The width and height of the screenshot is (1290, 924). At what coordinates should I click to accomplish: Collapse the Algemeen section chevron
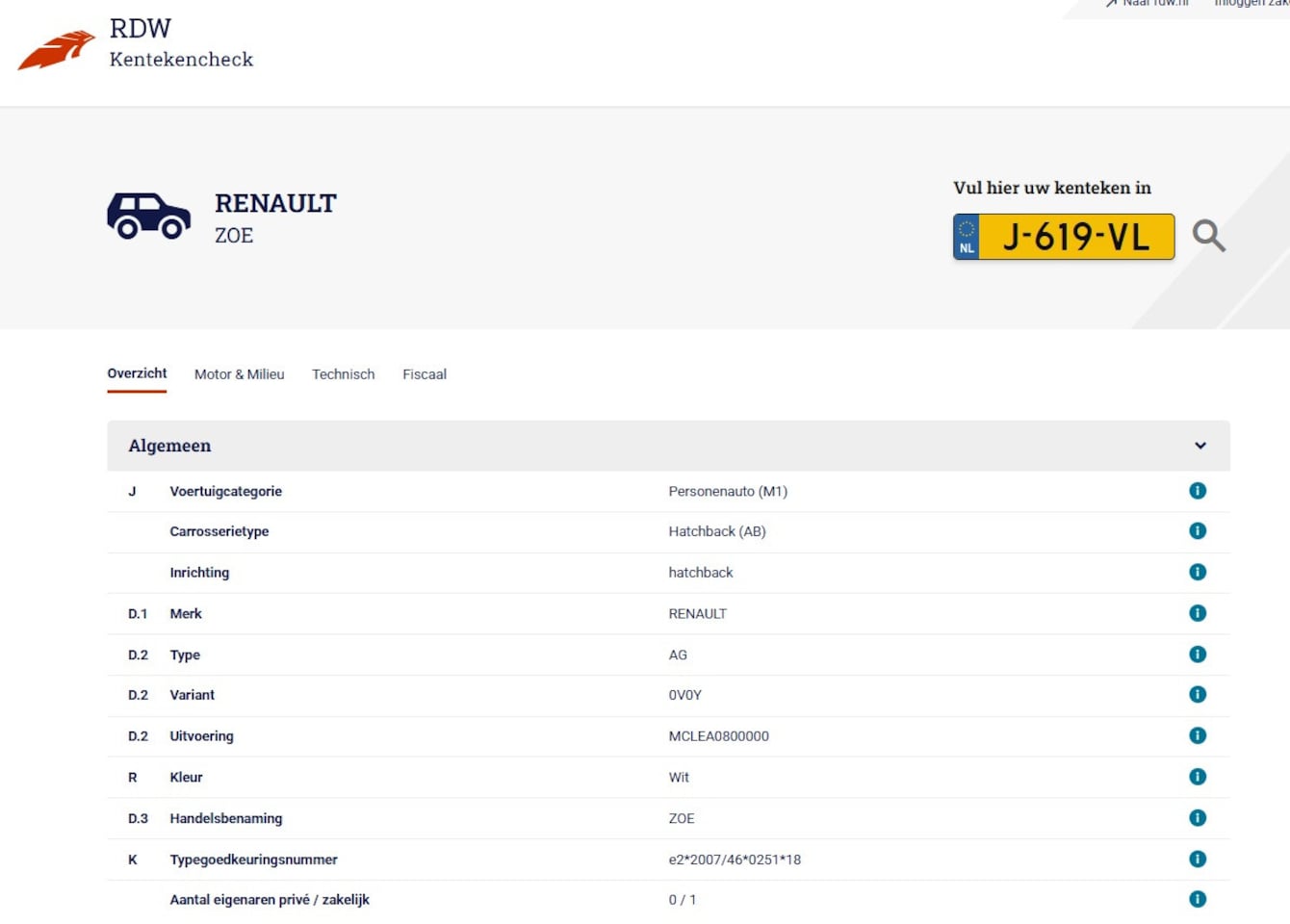coord(1200,446)
